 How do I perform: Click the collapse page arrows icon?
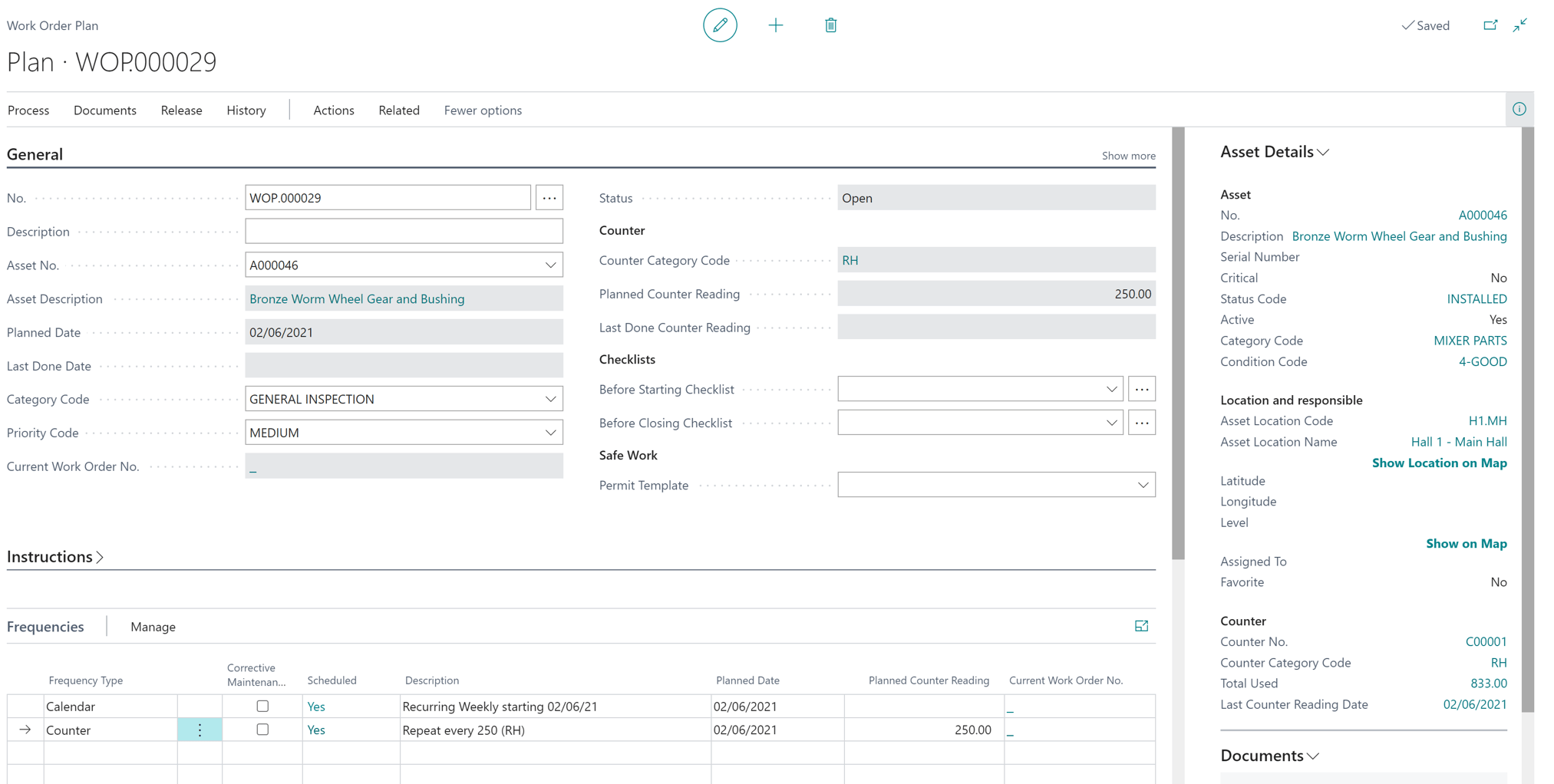tap(1520, 25)
